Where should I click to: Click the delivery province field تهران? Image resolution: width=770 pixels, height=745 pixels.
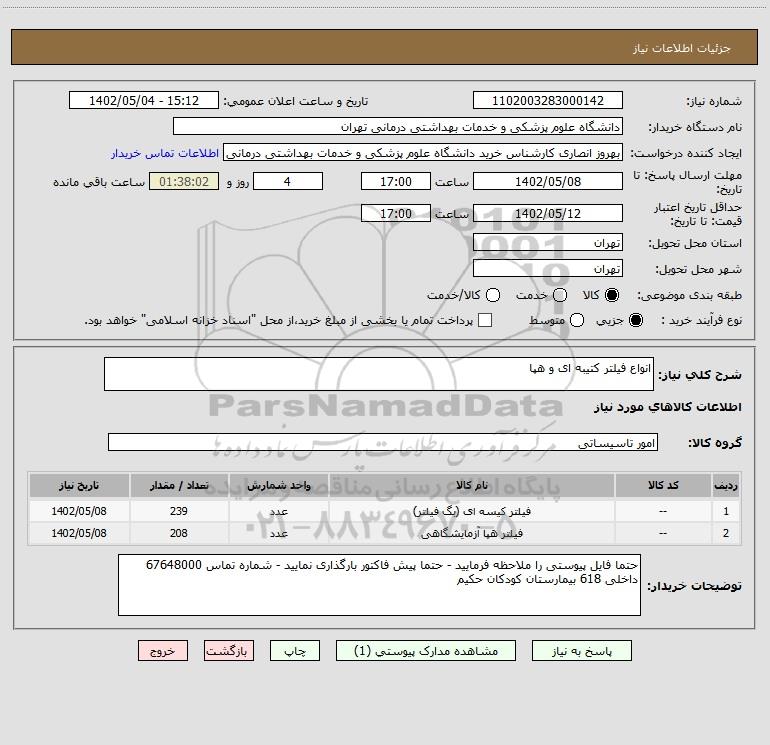548,243
